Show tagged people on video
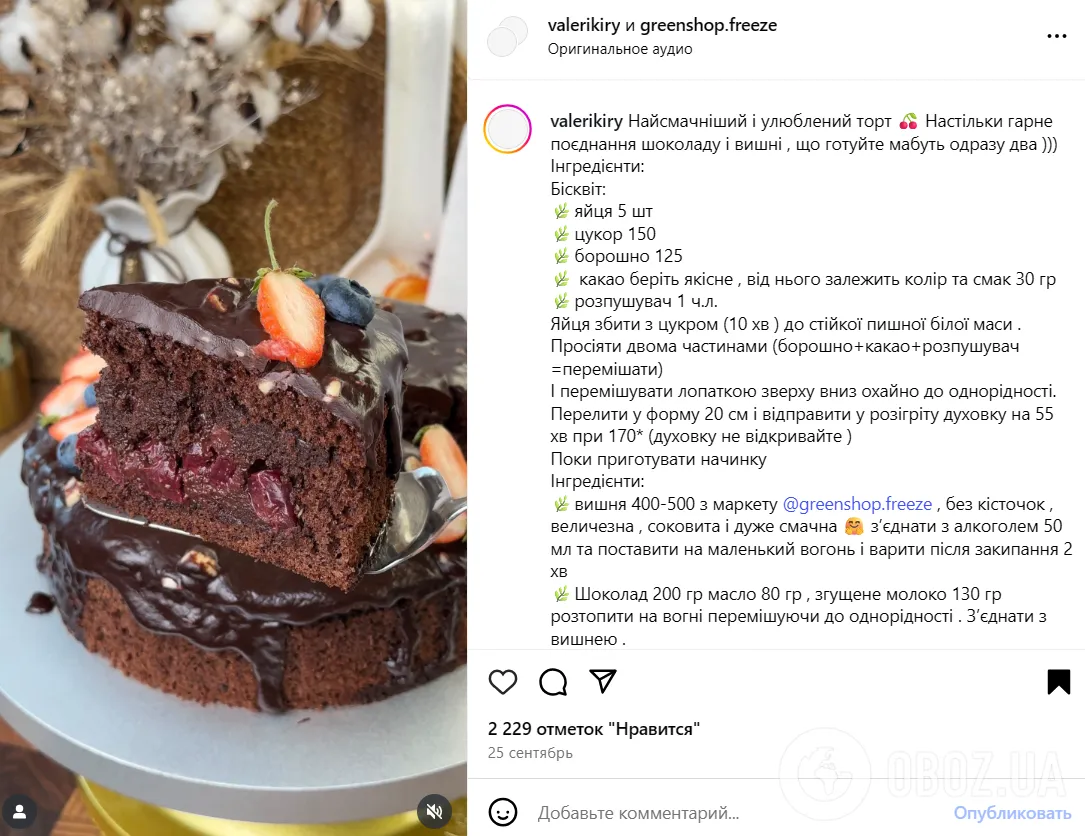Image resolution: width=1085 pixels, height=836 pixels. (19, 812)
